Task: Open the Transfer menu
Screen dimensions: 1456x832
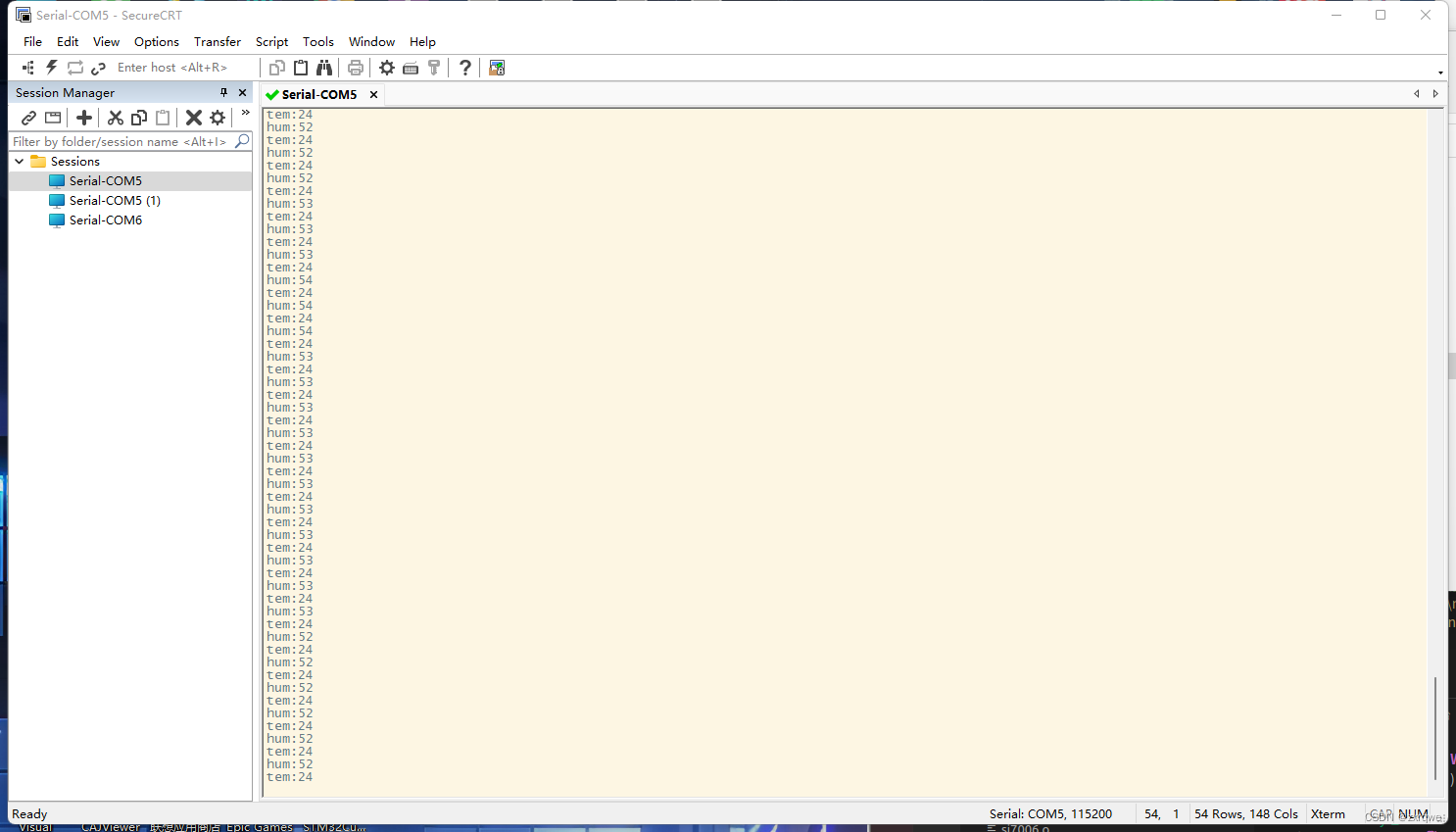Action: coord(218,41)
